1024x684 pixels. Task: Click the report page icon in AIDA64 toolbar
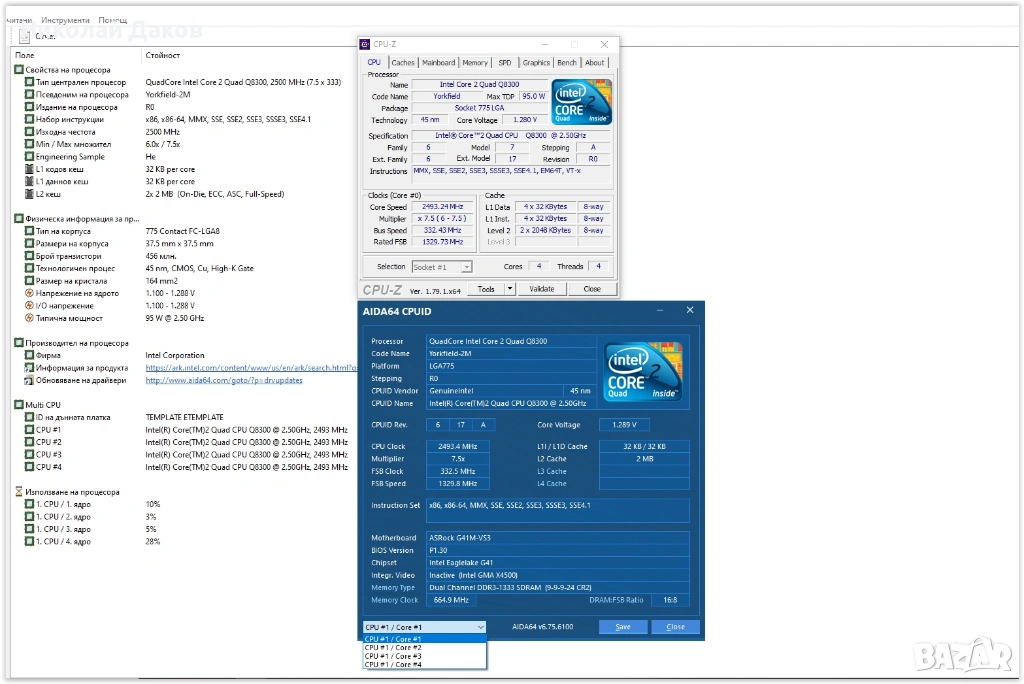coord(25,36)
